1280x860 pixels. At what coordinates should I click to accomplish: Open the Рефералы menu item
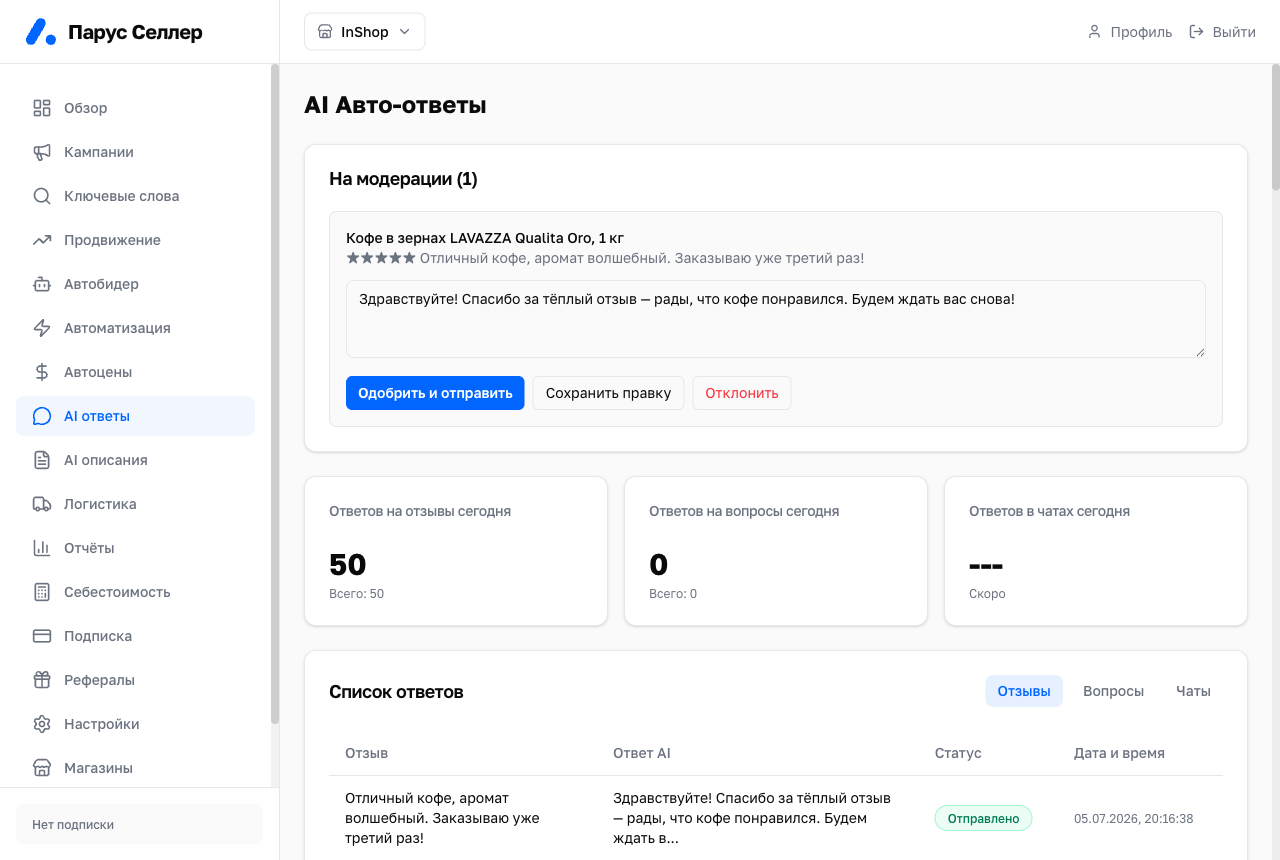(136, 680)
